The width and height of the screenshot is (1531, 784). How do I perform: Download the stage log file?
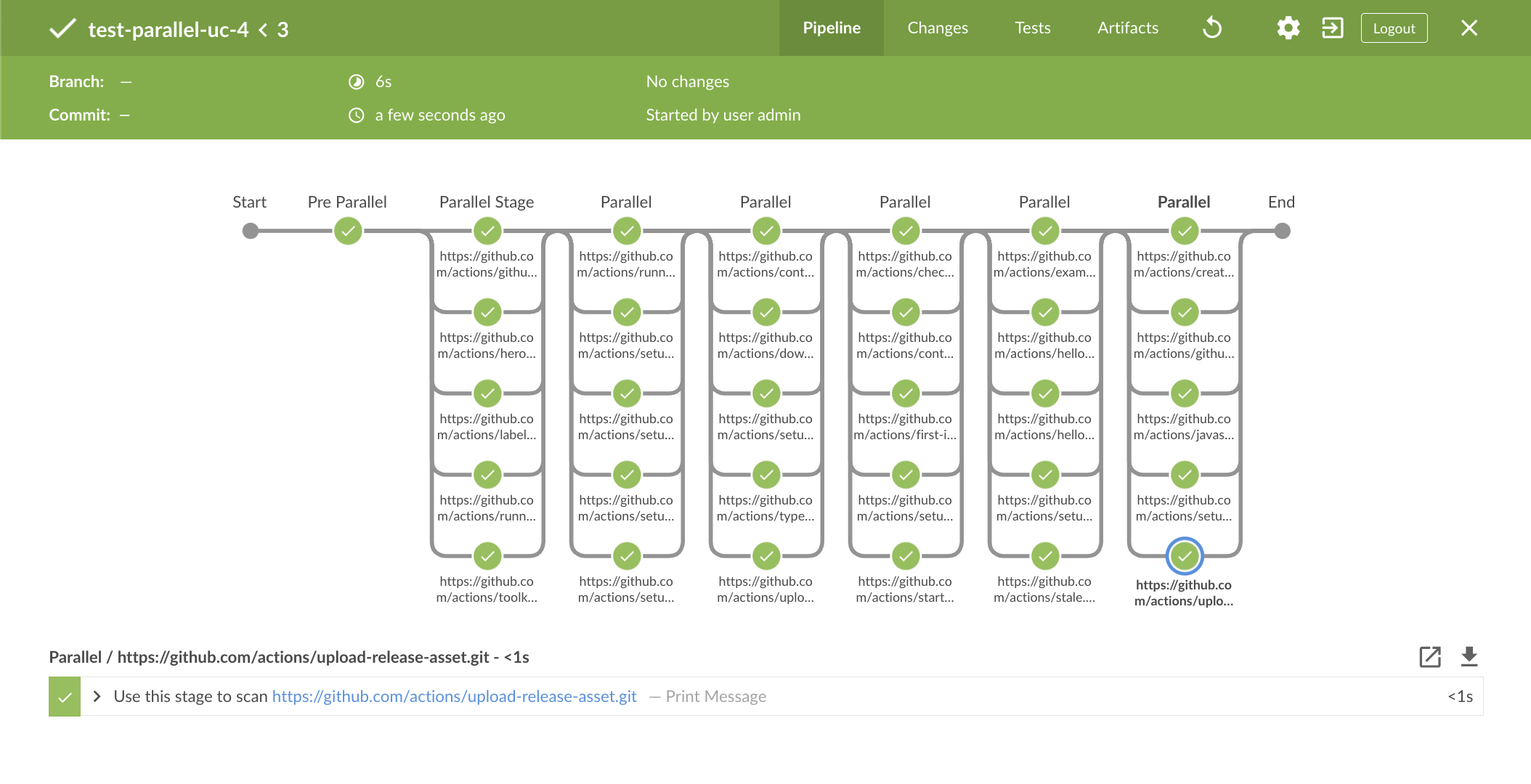pyautogui.click(x=1469, y=657)
